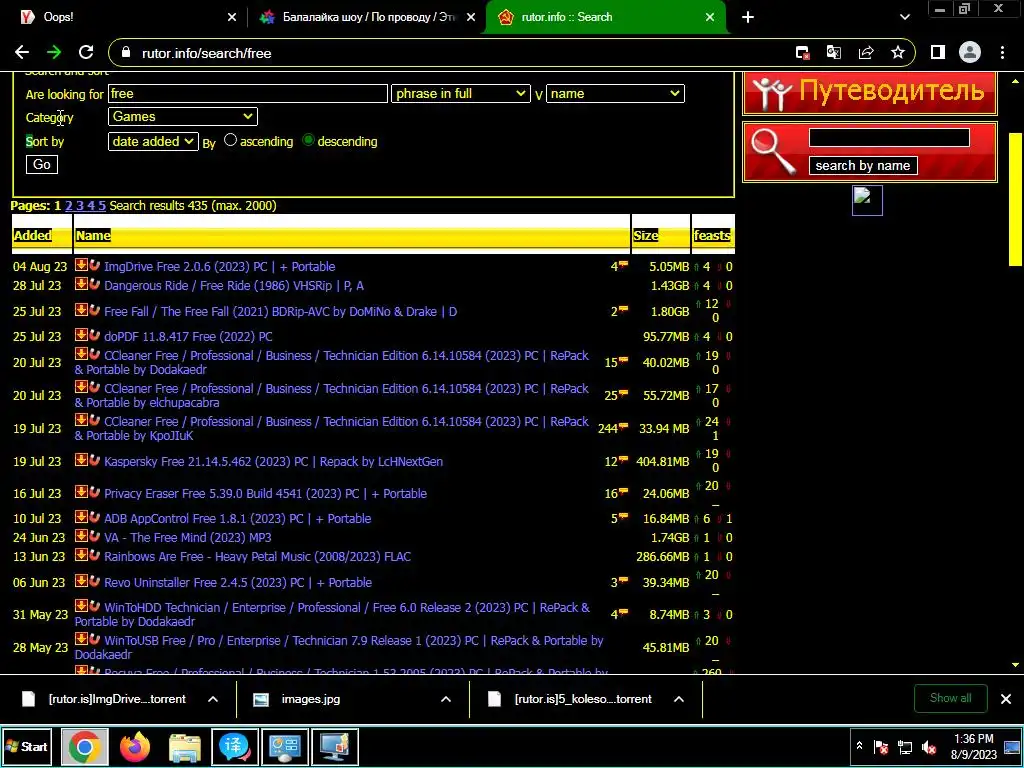Image resolution: width=1024 pixels, height=768 pixels.
Task: Download torrent icon for ImgDrive Free row
Action: tap(81, 265)
